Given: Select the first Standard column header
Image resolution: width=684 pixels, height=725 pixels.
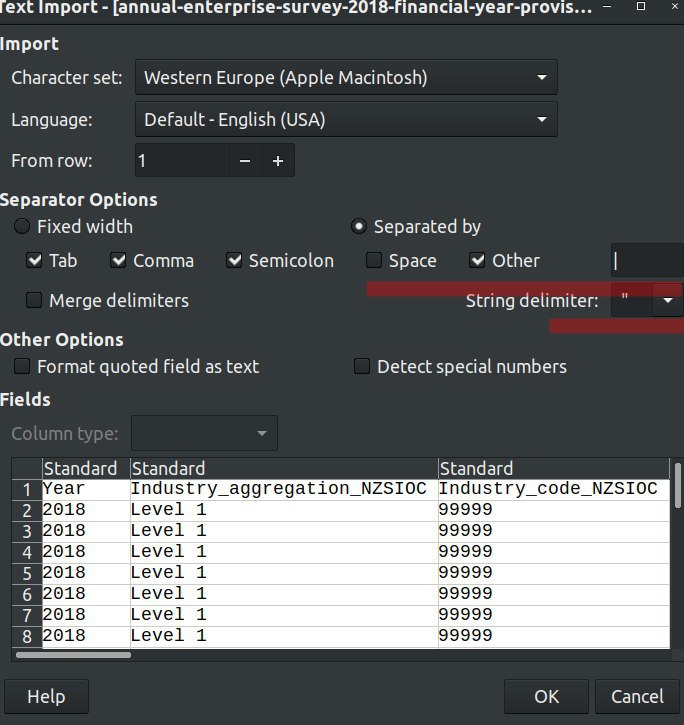Looking at the screenshot, I should [x=86, y=468].
